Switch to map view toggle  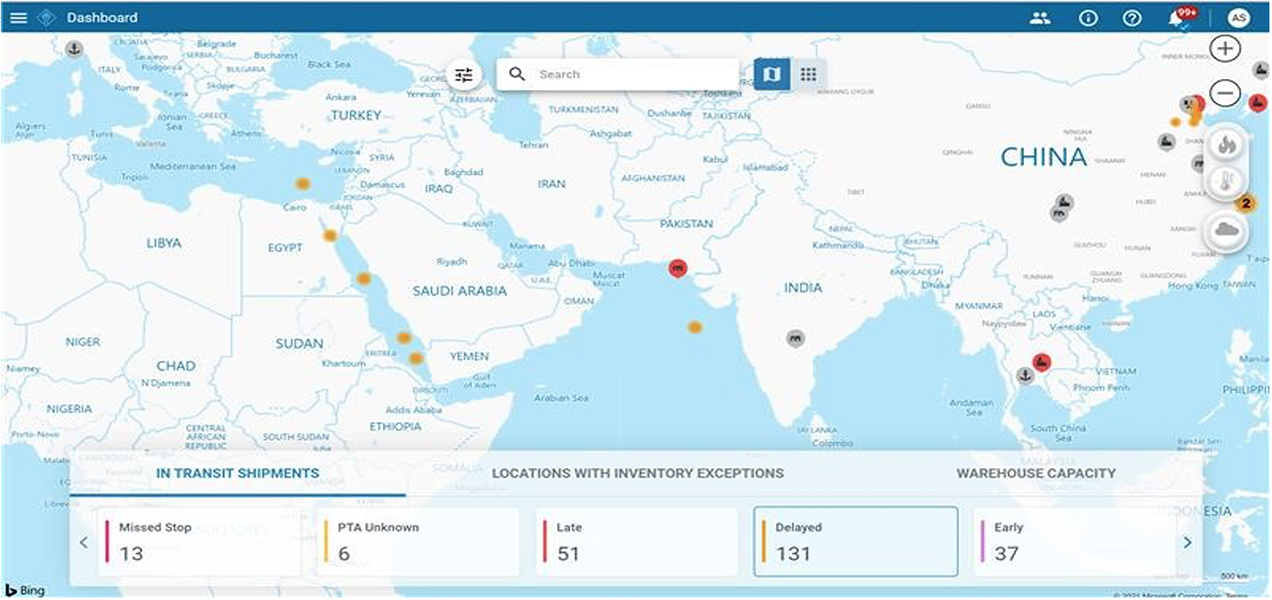pos(771,75)
